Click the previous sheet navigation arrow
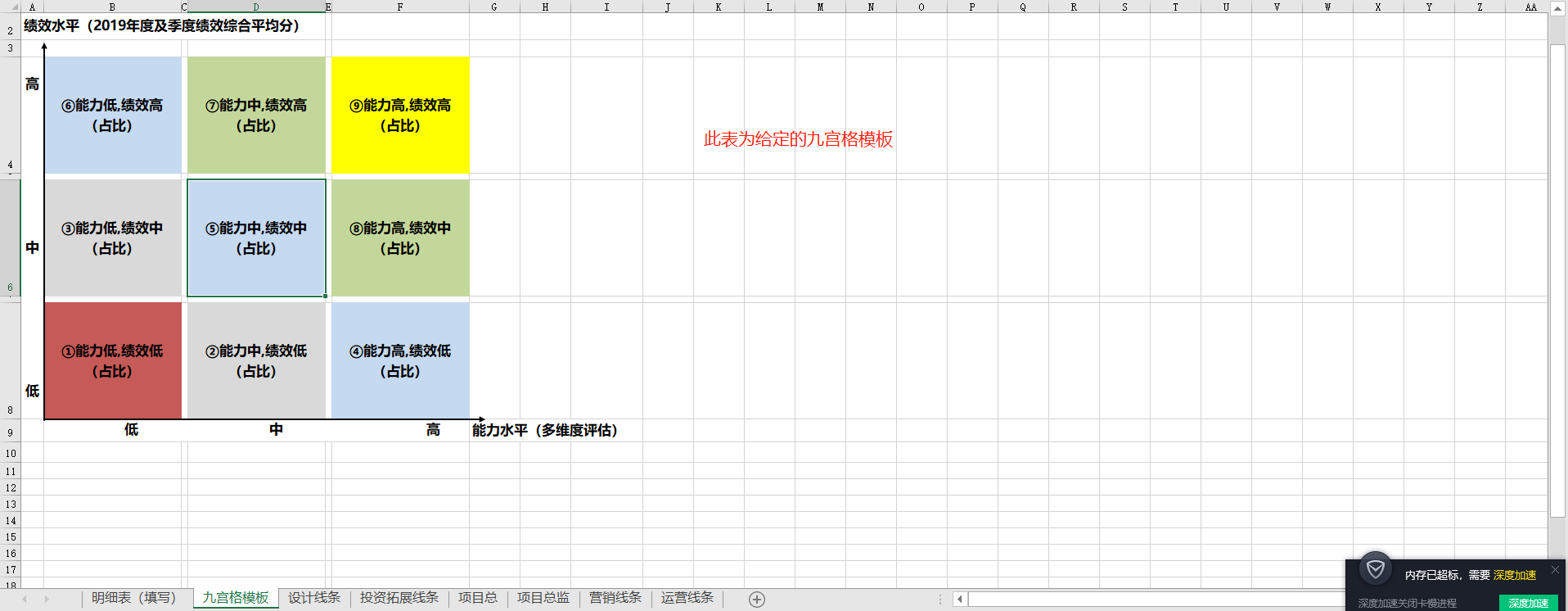 pyautogui.click(x=25, y=600)
